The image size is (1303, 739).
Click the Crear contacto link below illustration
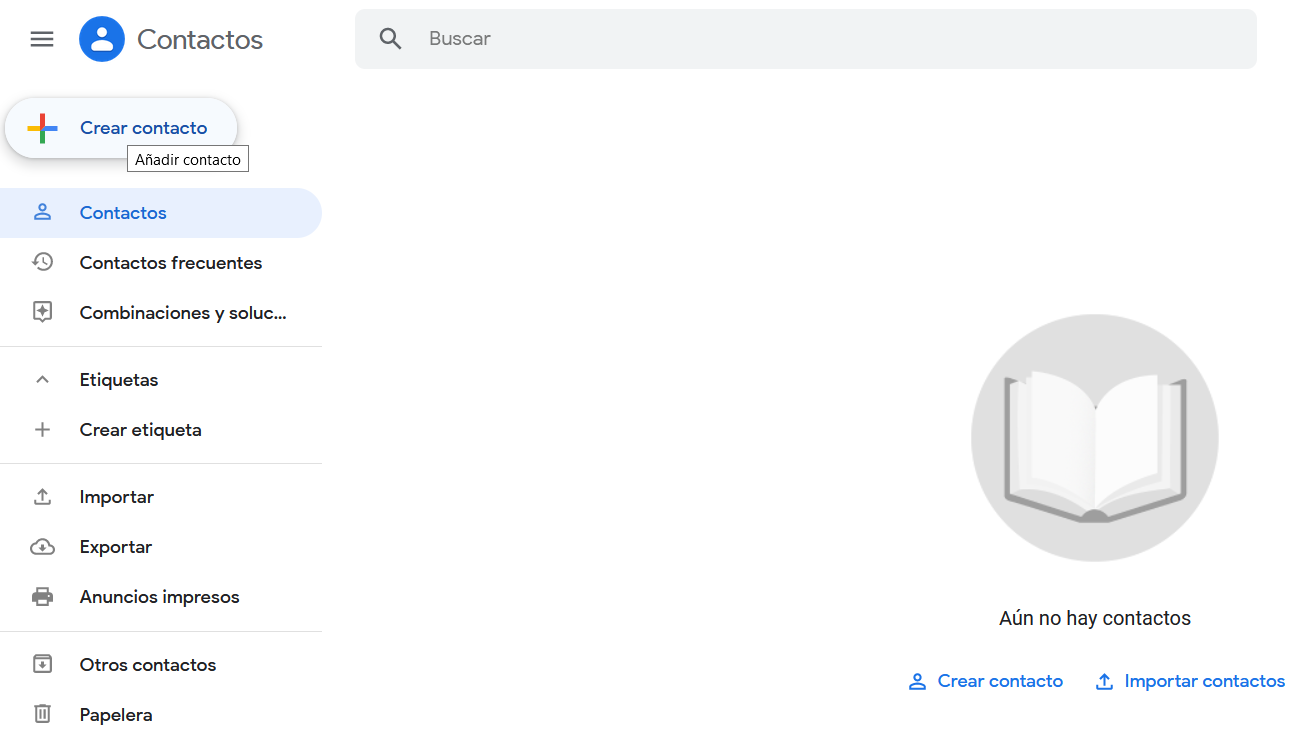pos(985,681)
